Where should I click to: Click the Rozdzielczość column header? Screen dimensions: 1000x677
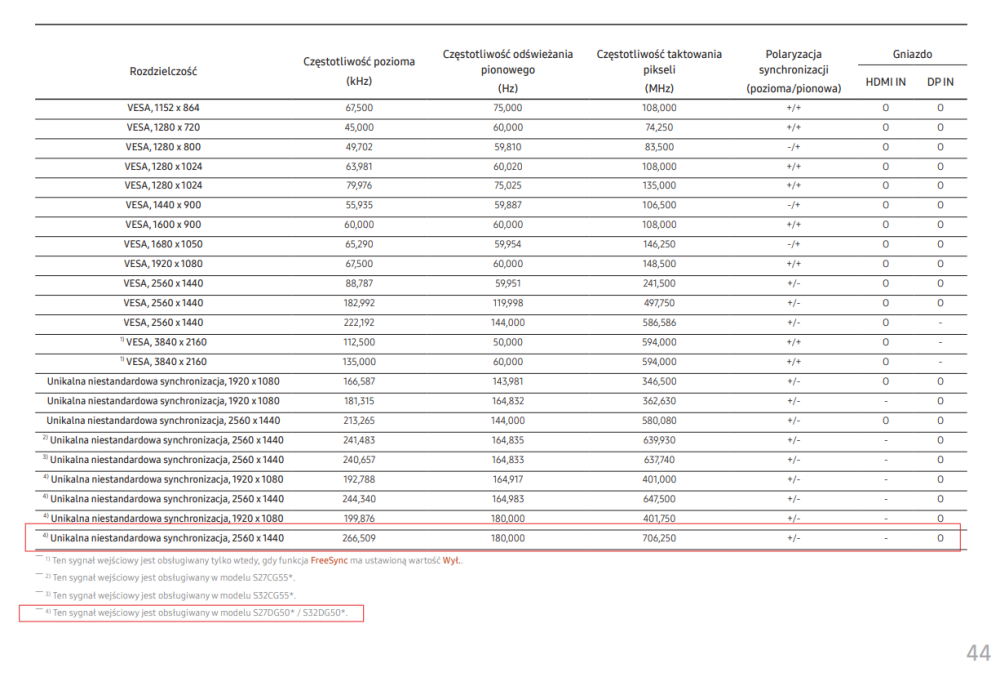[163, 71]
